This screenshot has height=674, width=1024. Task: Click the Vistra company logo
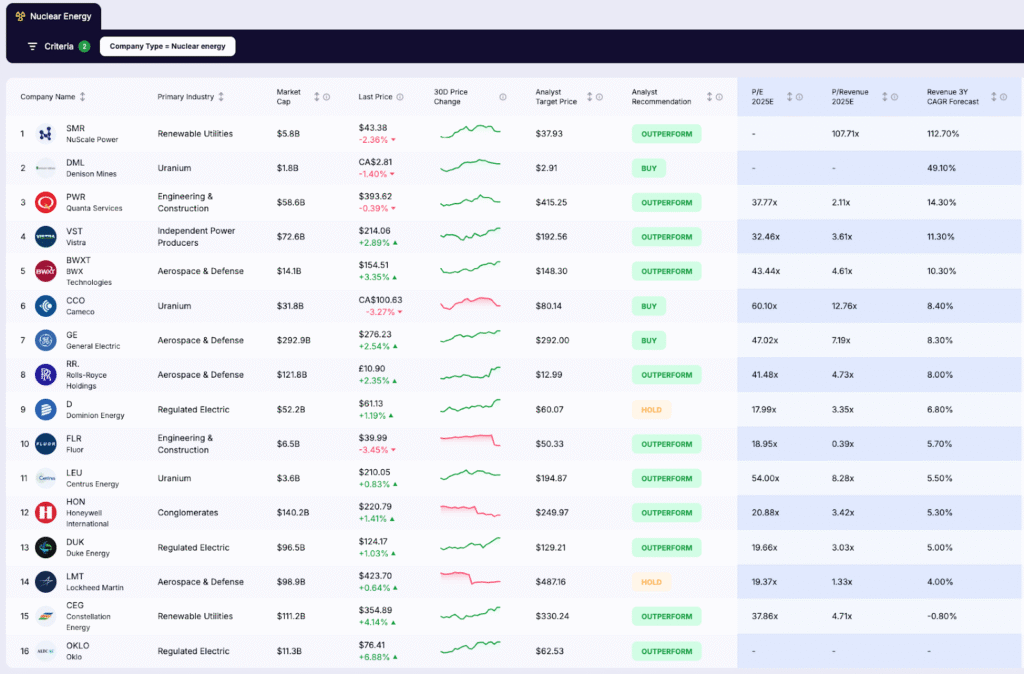(46, 236)
